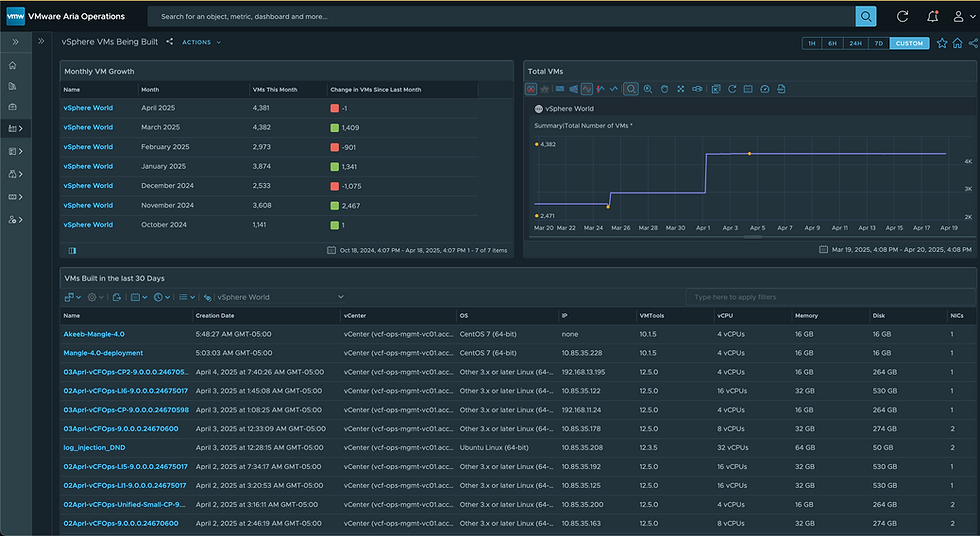Refresh the page using the top circular arrow icon
The image size is (980, 536).
point(902,16)
